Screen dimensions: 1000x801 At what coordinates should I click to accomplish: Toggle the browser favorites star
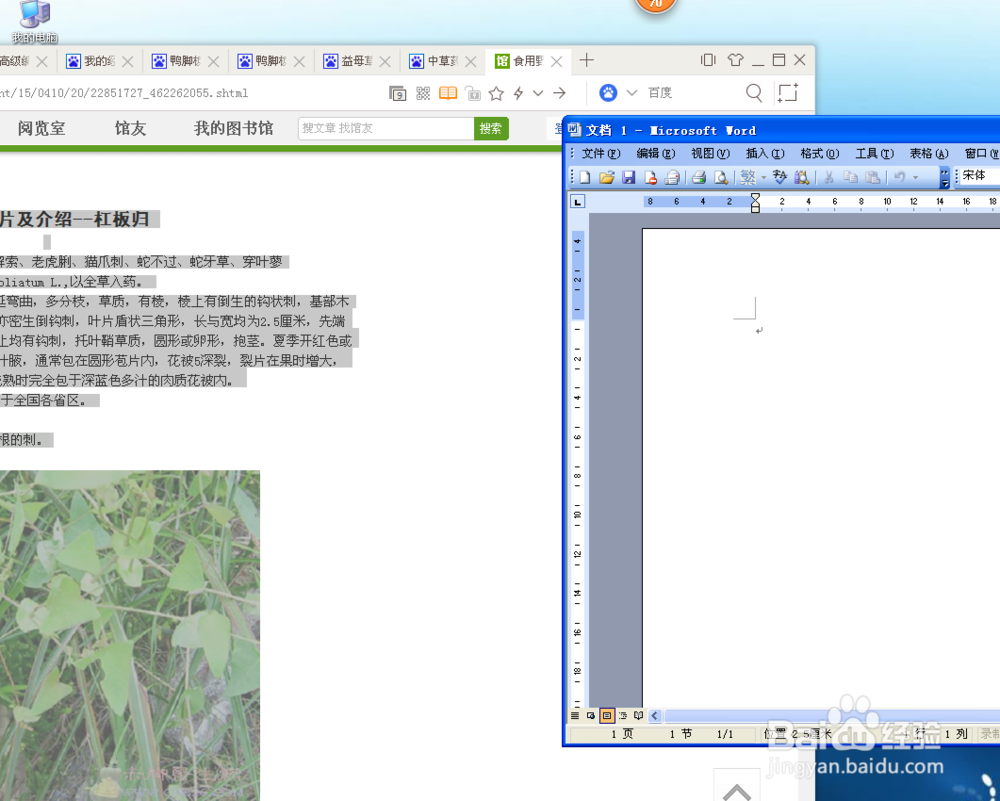tap(496, 92)
